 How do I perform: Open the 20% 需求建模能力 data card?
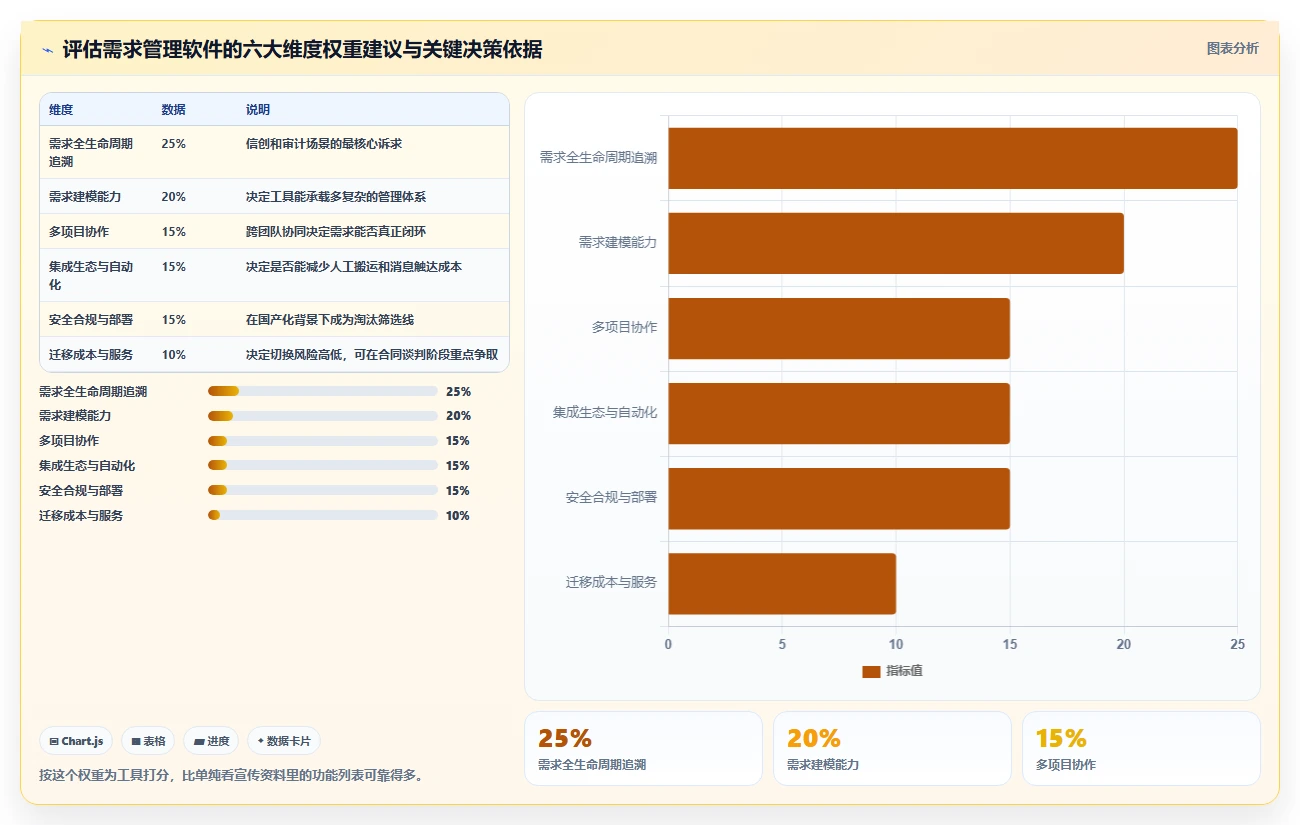coord(892,748)
